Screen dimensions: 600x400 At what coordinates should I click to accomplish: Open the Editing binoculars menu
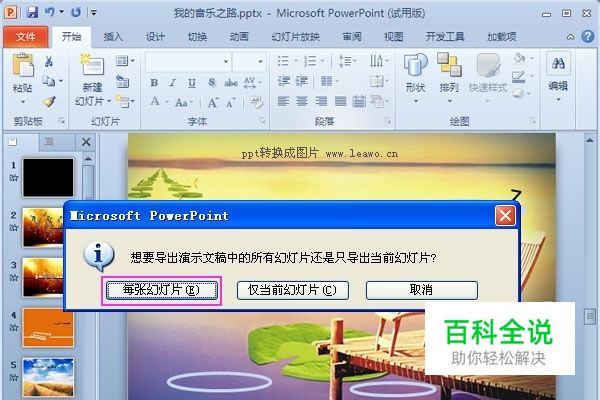click(x=558, y=77)
